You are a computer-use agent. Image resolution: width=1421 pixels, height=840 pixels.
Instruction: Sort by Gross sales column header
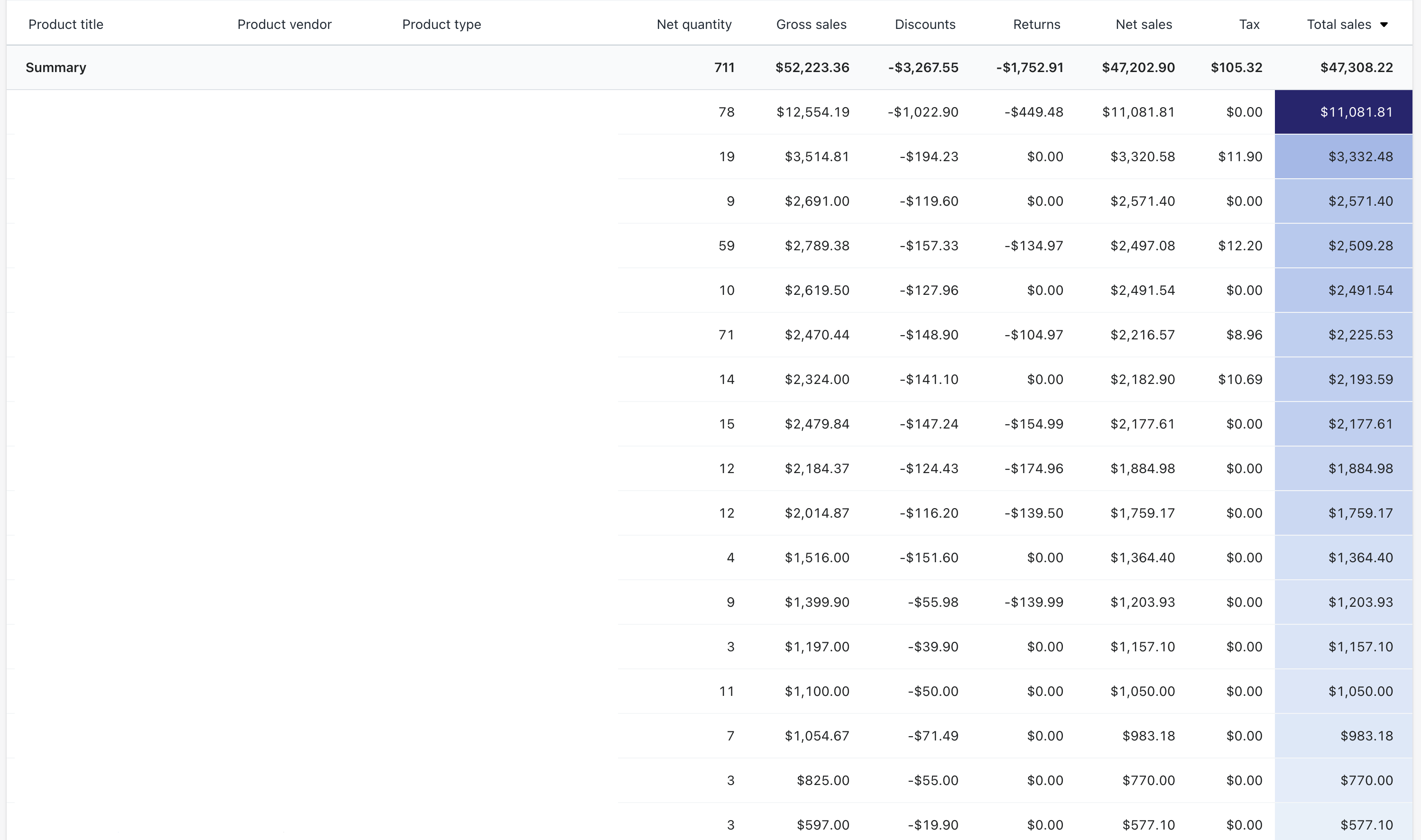811,24
